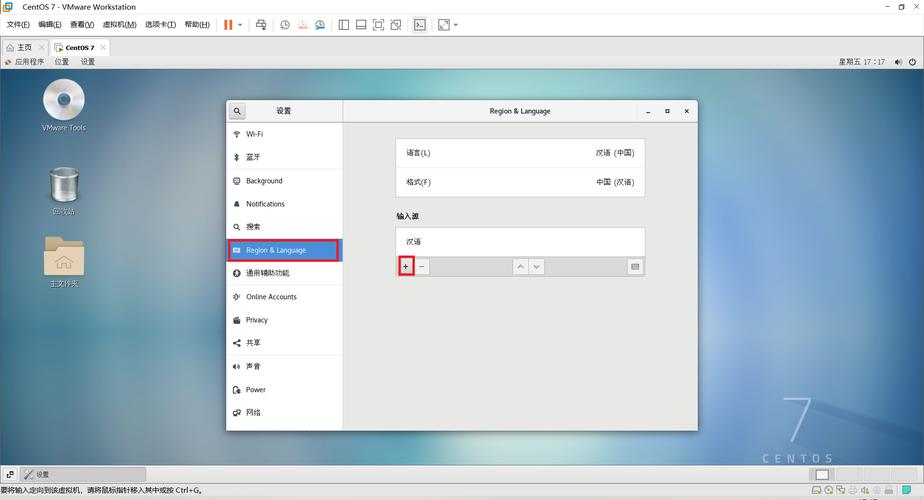Select 声音 sound in settings sidebar
Viewport: 924px width, 500px height.
click(284, 366)
